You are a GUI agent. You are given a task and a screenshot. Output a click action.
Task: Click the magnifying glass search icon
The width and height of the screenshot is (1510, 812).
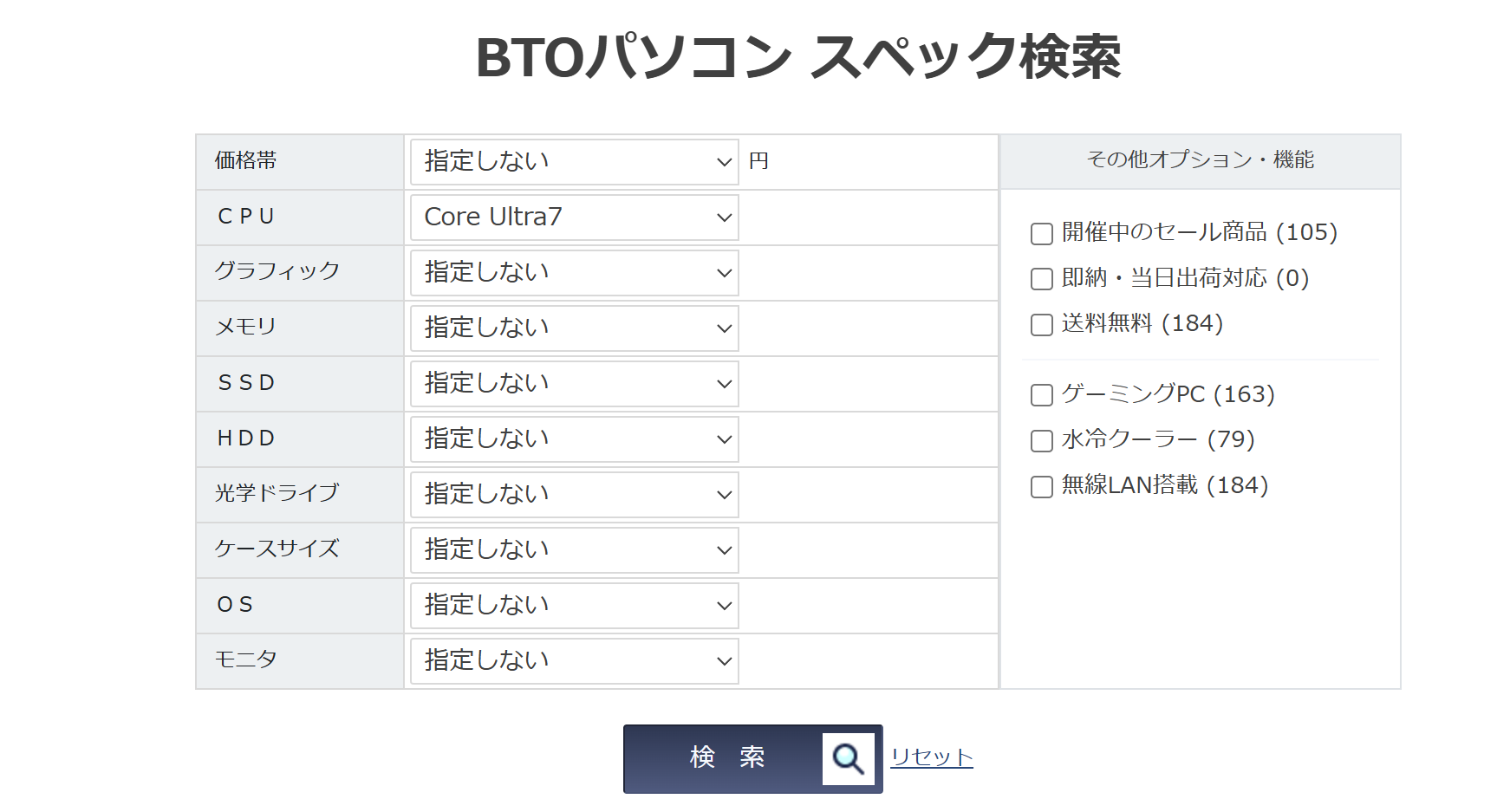click(x=848, y=759)
